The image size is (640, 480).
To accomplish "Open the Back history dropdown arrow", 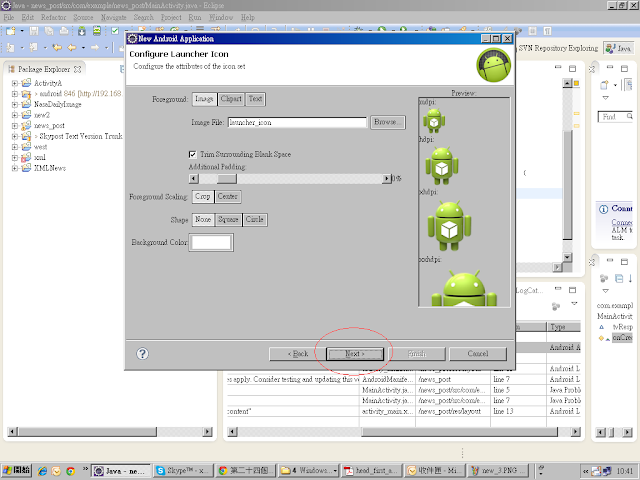I will [83, 48].
